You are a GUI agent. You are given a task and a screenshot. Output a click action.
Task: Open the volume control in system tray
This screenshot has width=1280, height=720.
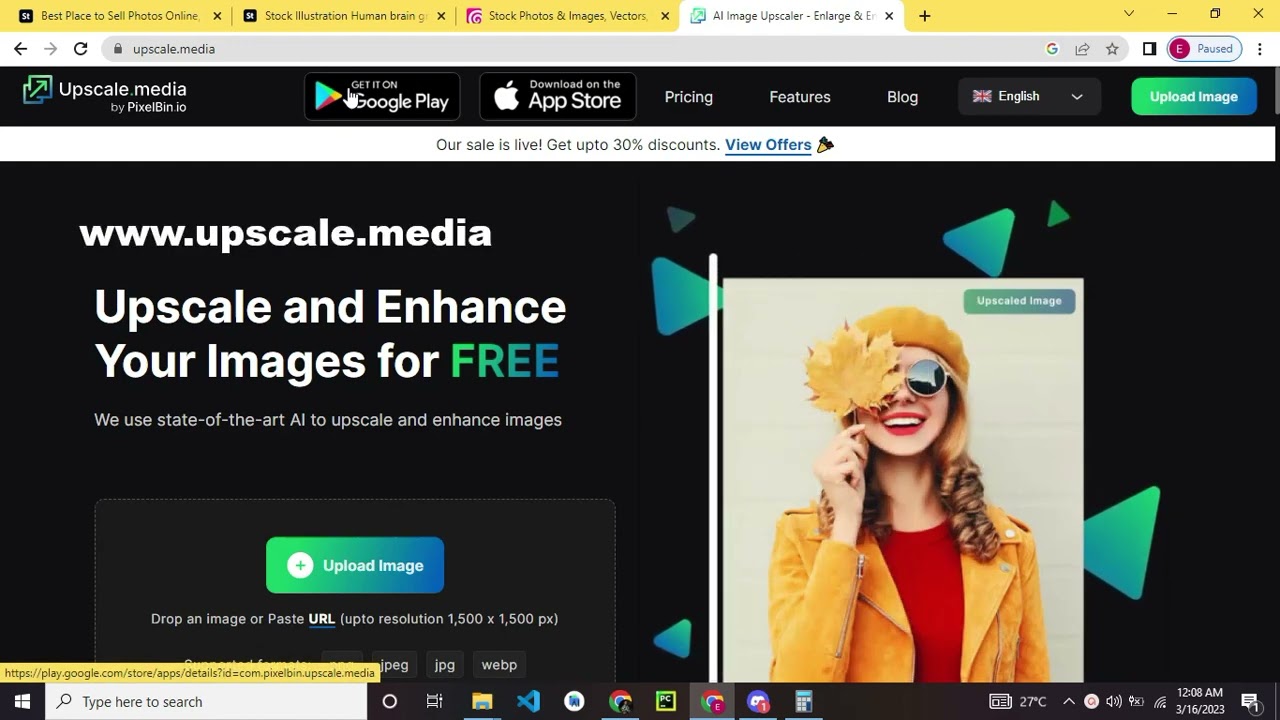[x=1113, y=702]
